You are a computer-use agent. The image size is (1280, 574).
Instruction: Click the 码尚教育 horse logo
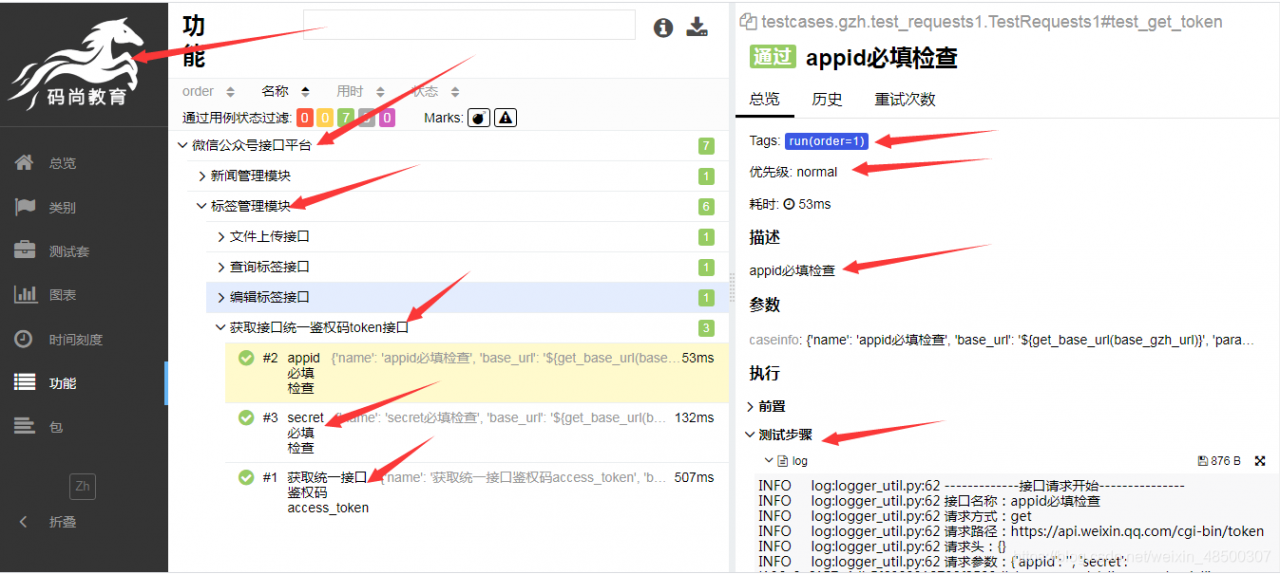[x=76, y=66]
